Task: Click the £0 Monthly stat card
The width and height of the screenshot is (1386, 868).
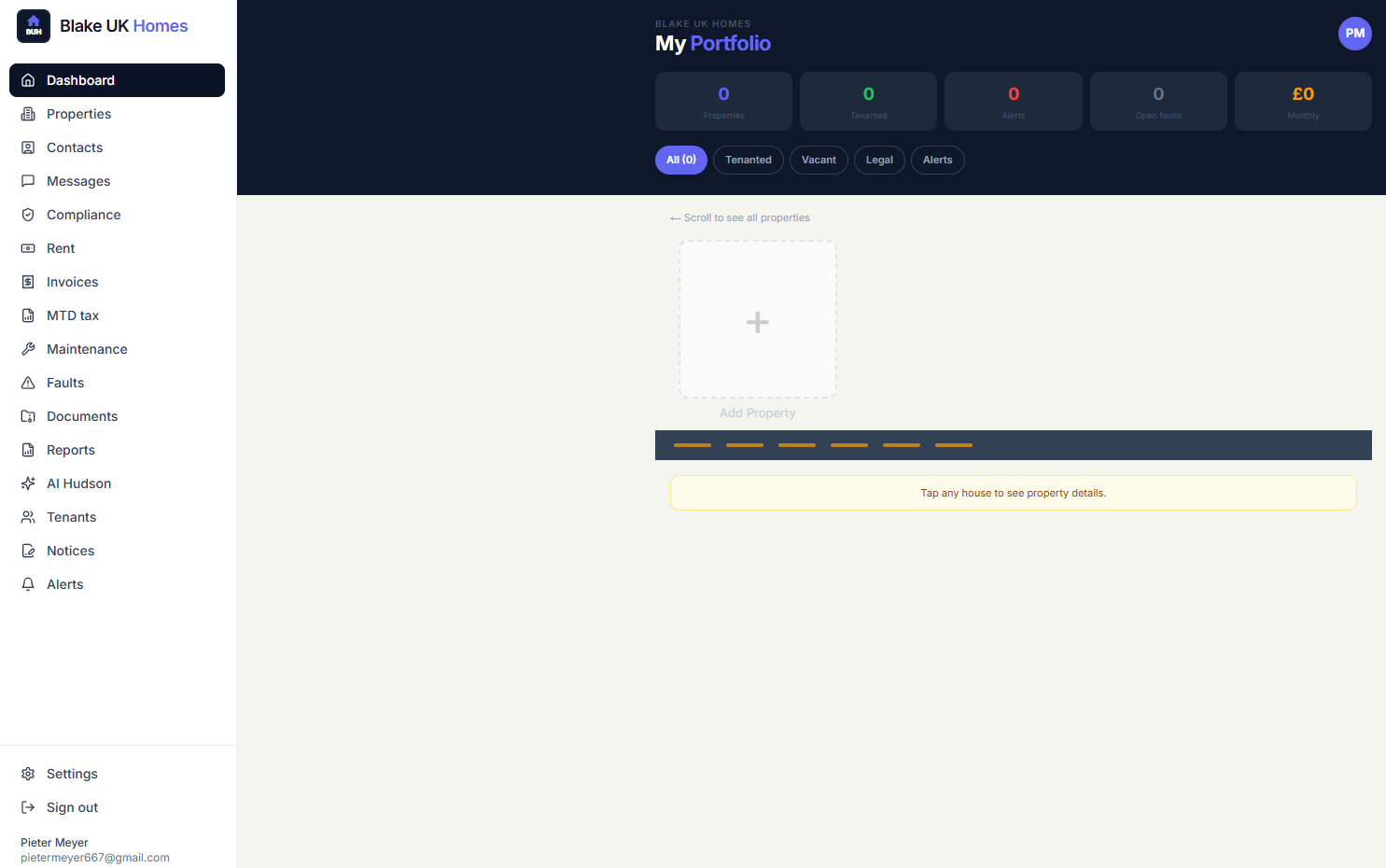Action: (1303, 102)
